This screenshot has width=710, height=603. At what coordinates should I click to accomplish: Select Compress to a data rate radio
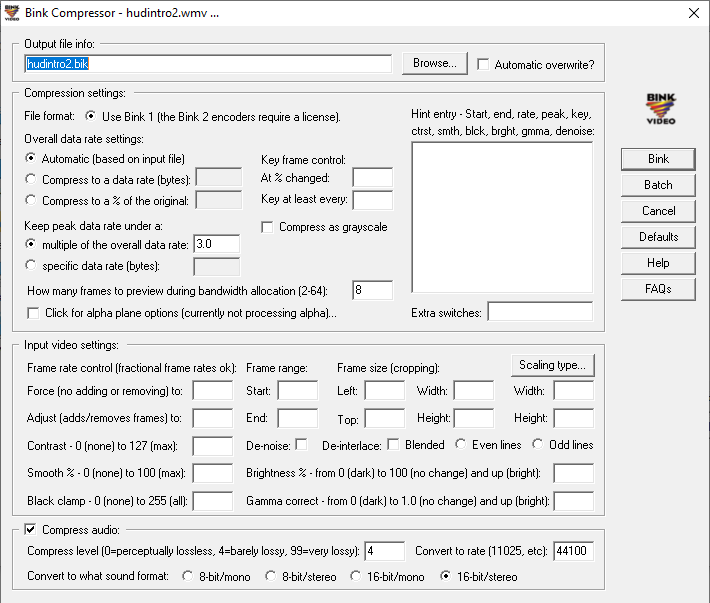point(31,178)
